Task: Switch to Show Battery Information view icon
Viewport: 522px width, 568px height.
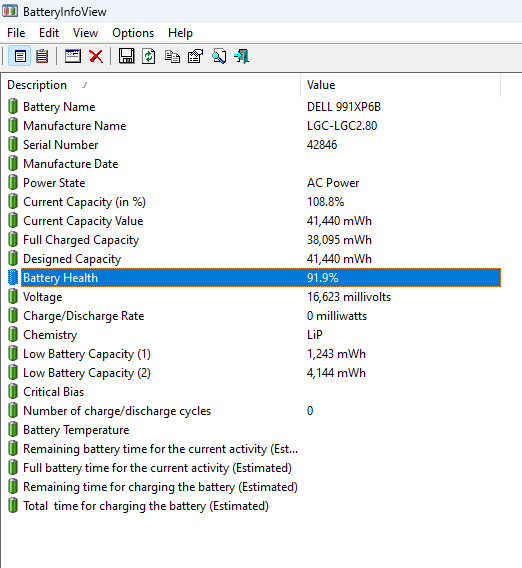Action: pos(20,57)
